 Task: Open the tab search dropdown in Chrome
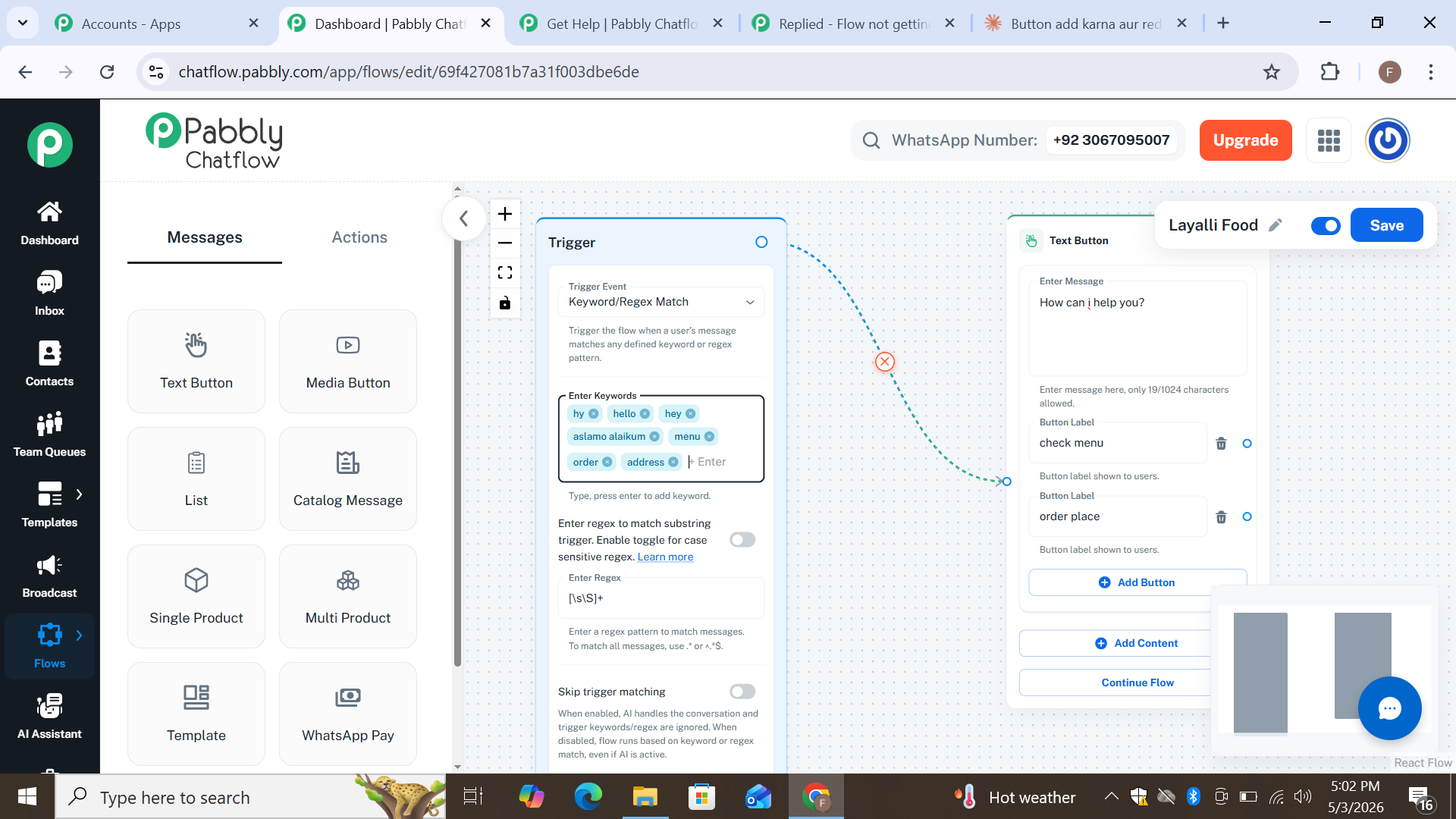click(x=23, y=23)
